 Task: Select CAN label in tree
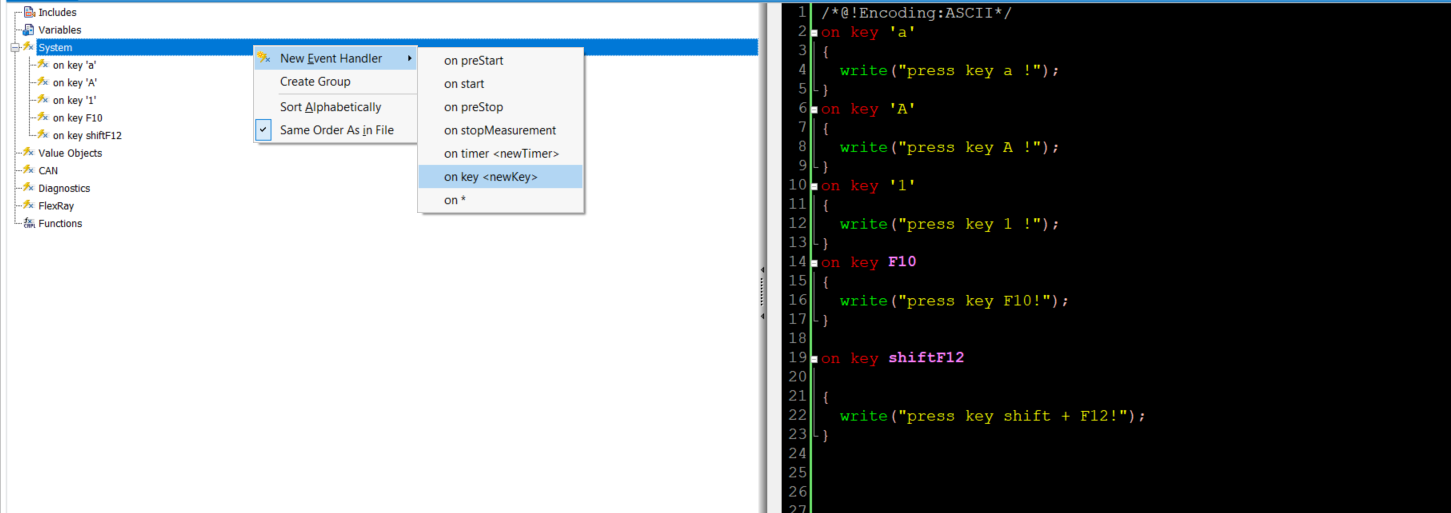48,171
